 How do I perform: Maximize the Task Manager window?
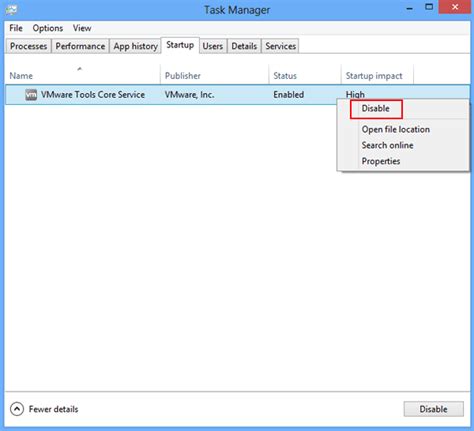[429, 7]
